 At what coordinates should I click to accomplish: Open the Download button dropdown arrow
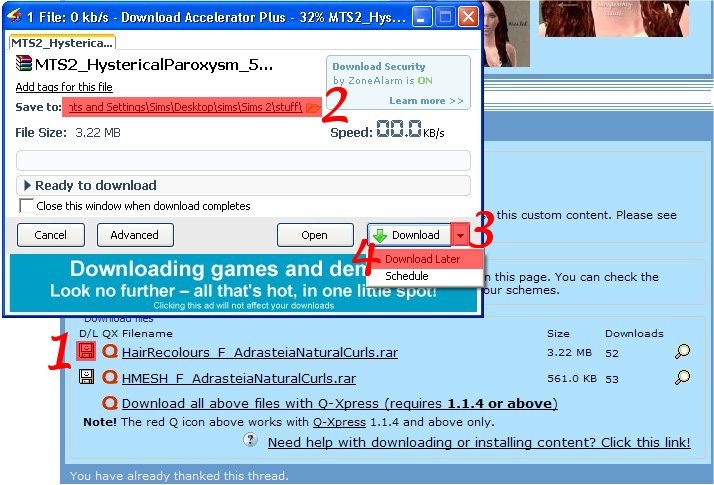460,235
